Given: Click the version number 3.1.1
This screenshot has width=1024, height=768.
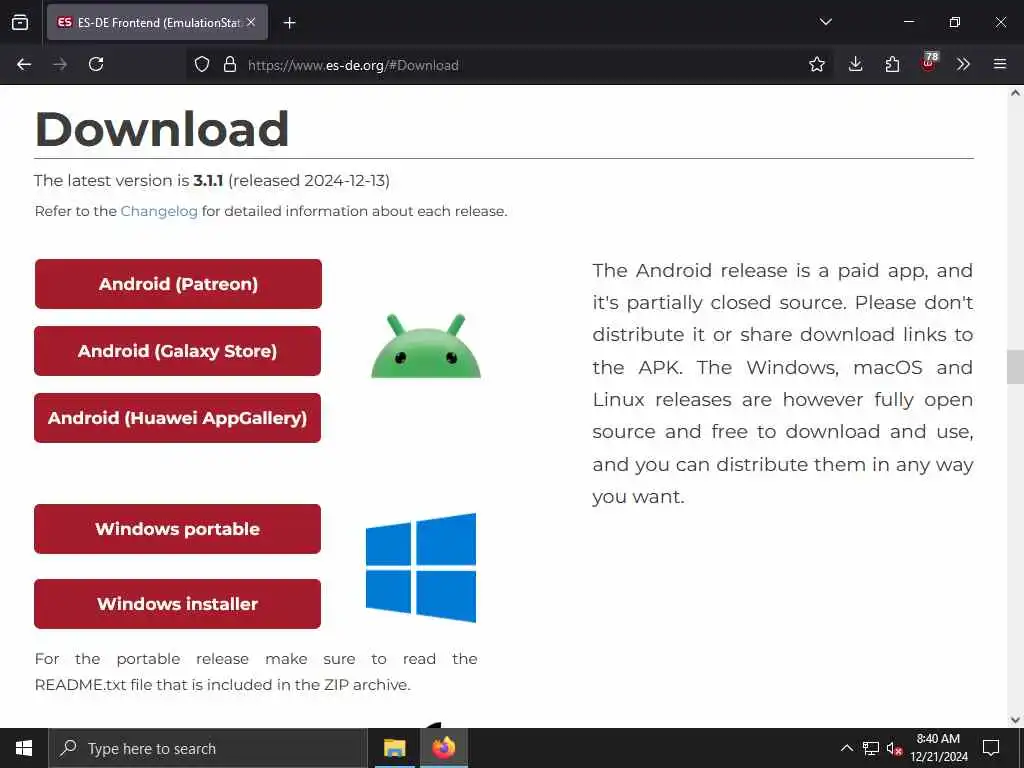Looking at the screenshot, I should (208, 180).
